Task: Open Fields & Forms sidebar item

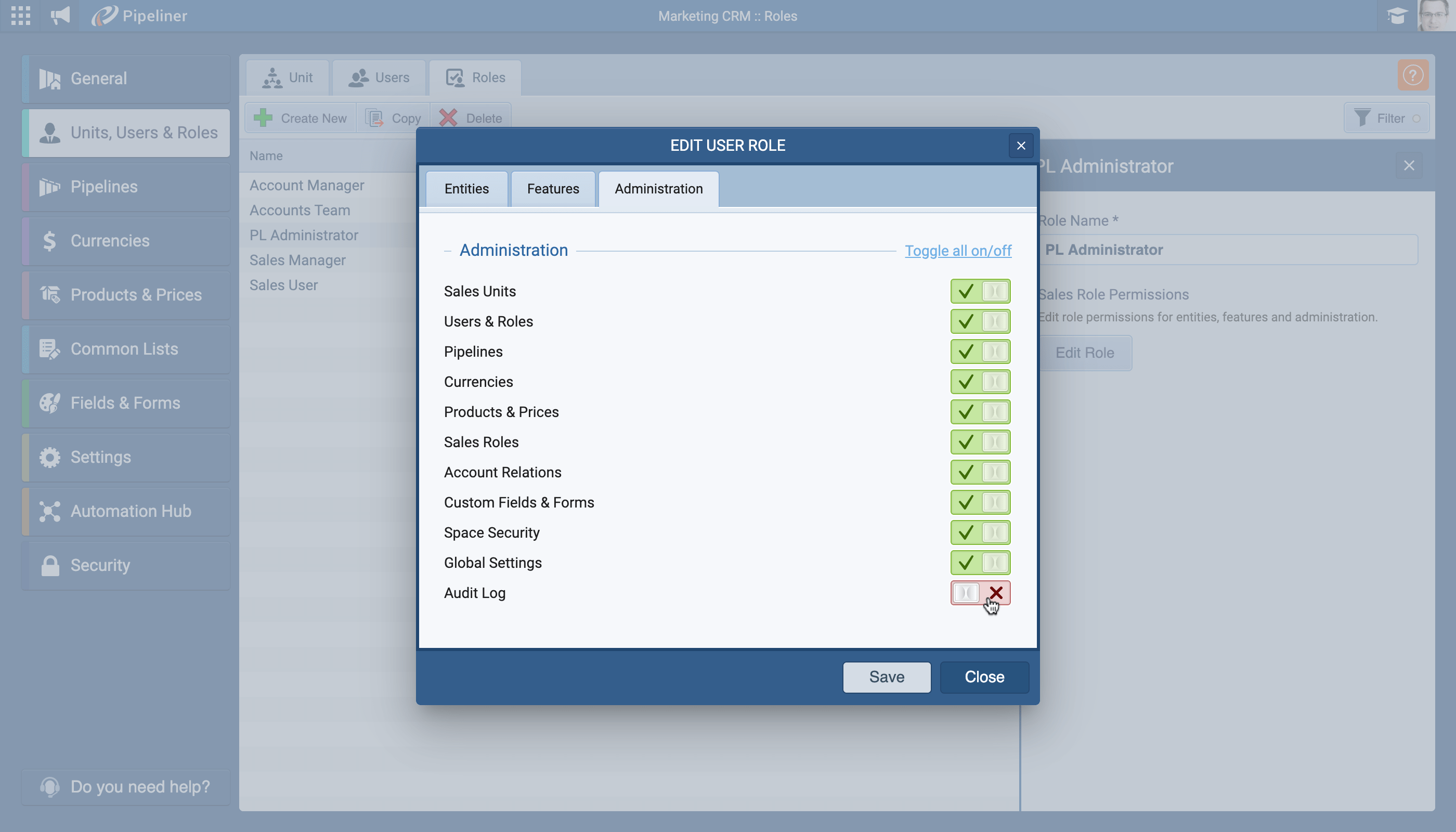Action: point(126,403)
